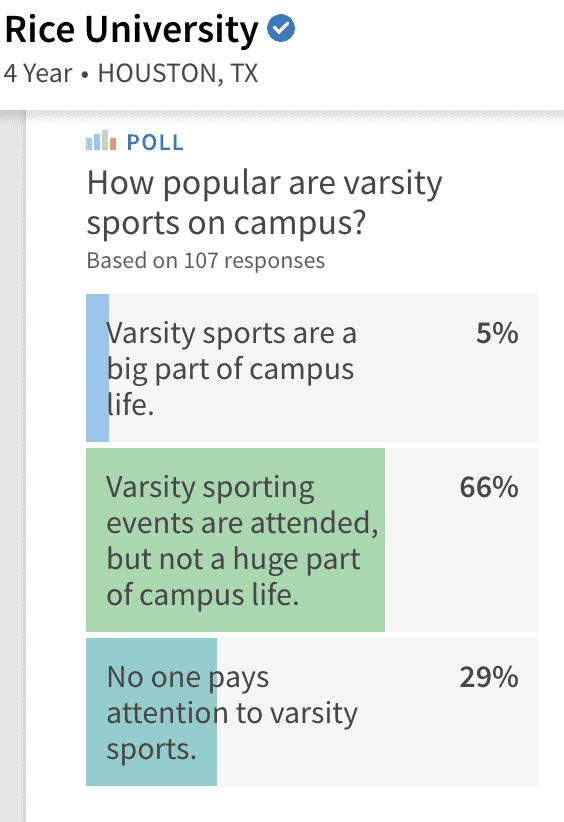
Task: Click the poll question heading text
Action: coord(264,203)
